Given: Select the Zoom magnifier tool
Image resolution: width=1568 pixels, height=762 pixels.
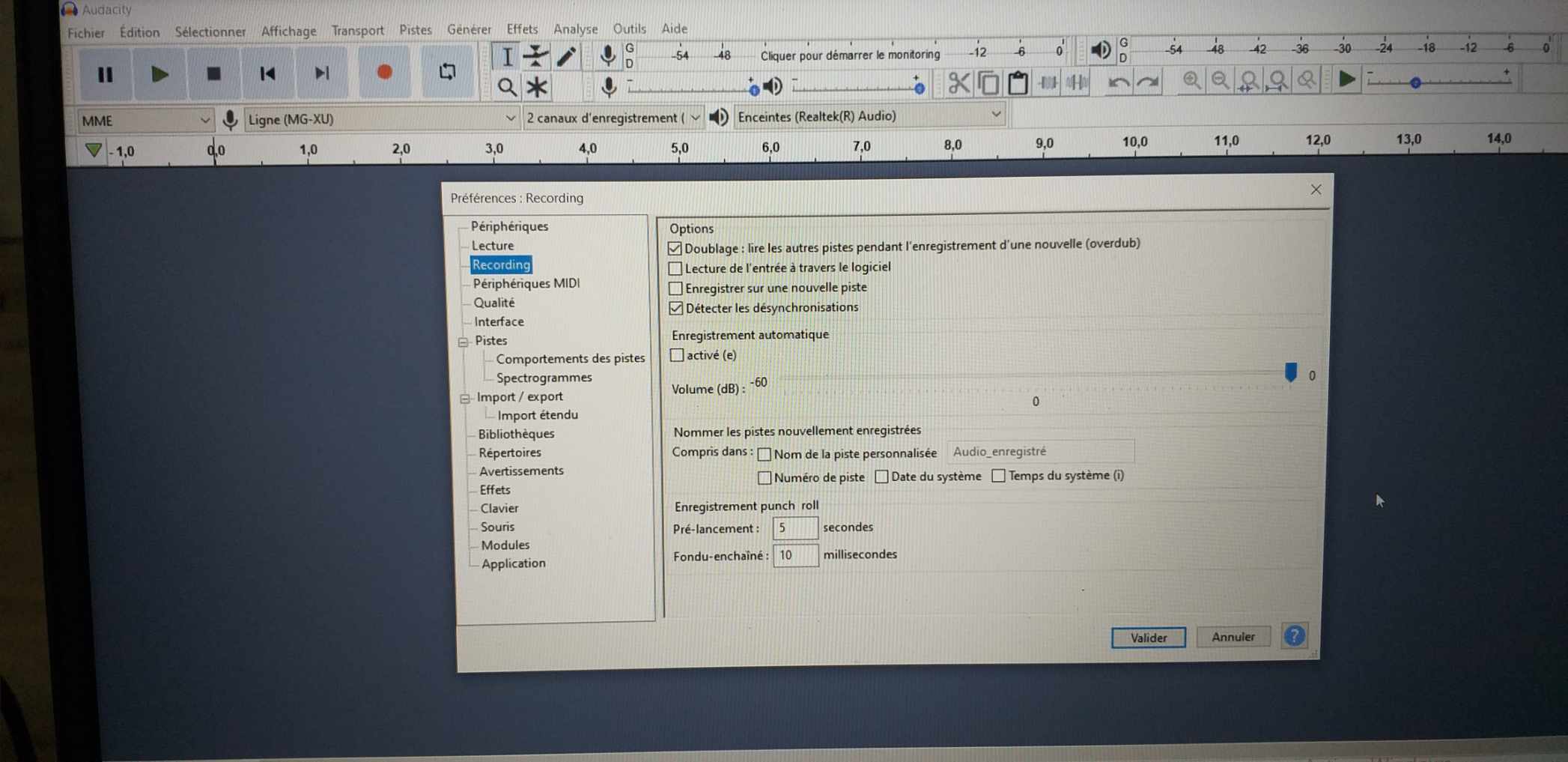Looking at the screenshot, I should (x=507, y=88).
